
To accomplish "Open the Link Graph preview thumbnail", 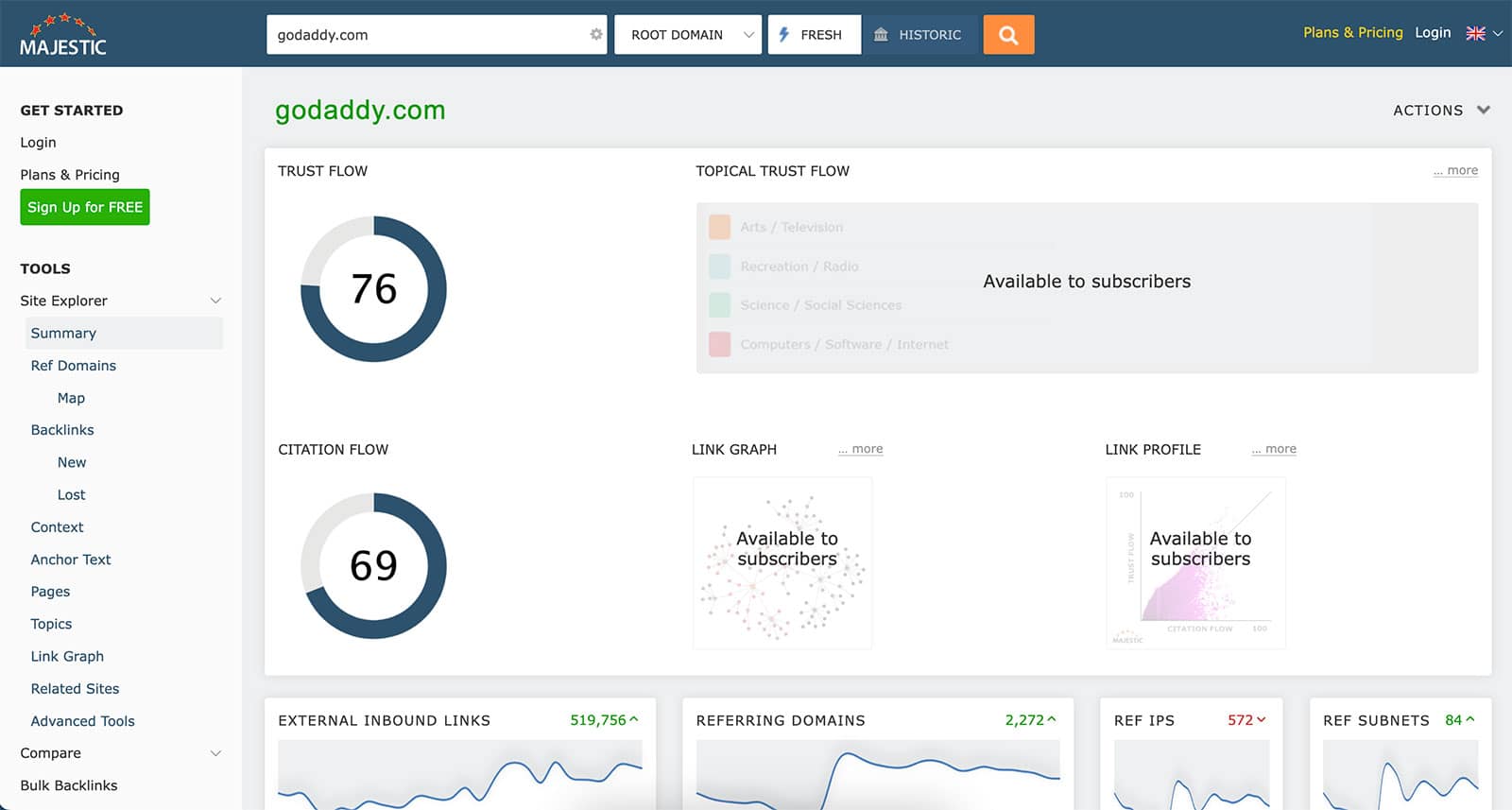I will (x=782, y=562).
